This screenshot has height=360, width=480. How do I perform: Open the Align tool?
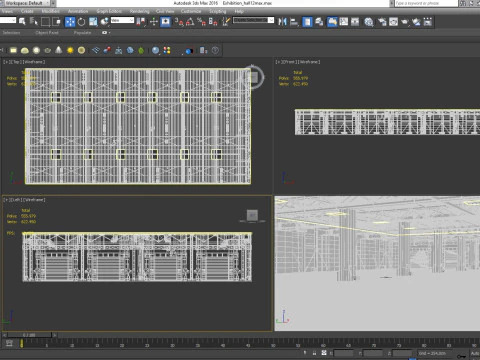pyautogui.click(x=294, y=22)
